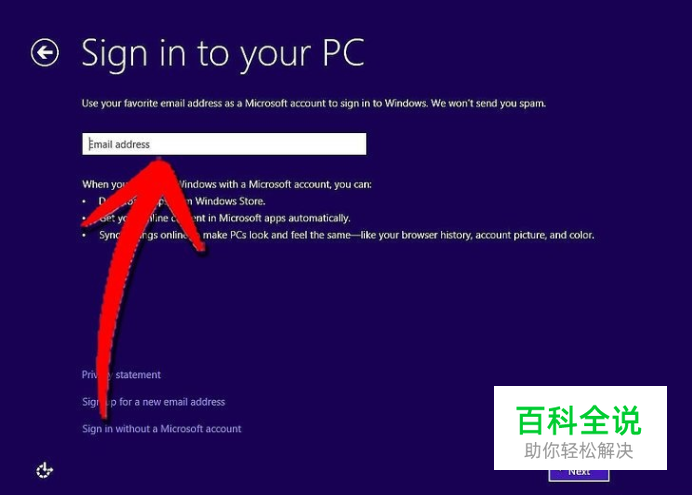Image resolution: width=692 pixels, height=495 pixels.
Task: Open the Privacy statement link
Action: (x=121, y=375)
